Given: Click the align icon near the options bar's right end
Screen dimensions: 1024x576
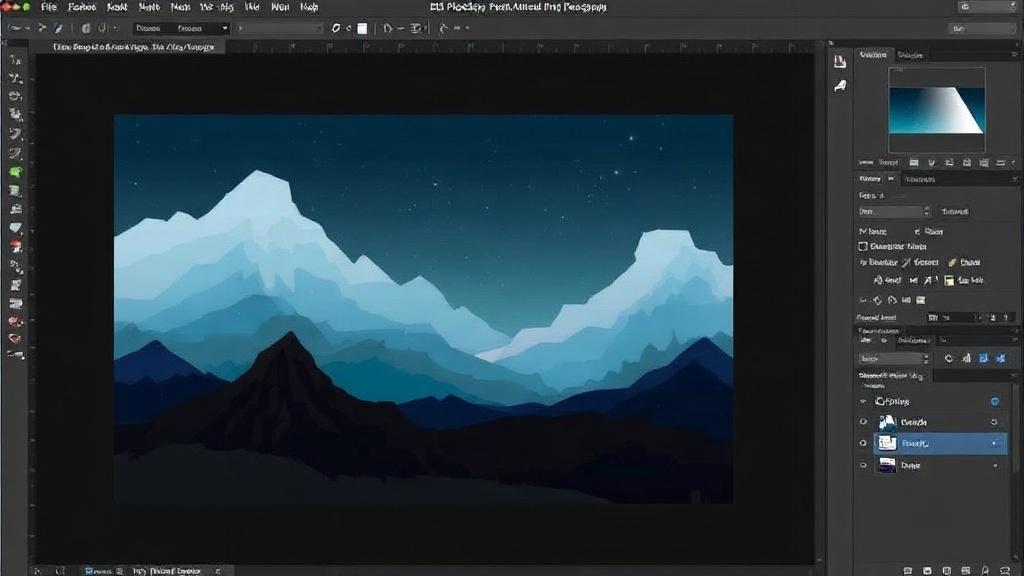Looking at the screenshot, I should point(416,28).
